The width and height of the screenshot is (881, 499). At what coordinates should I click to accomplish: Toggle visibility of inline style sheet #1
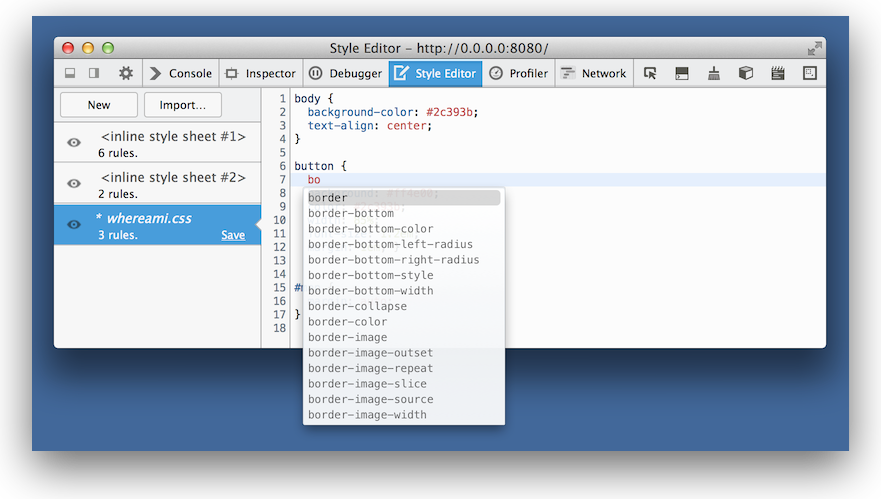pos(74,143)
